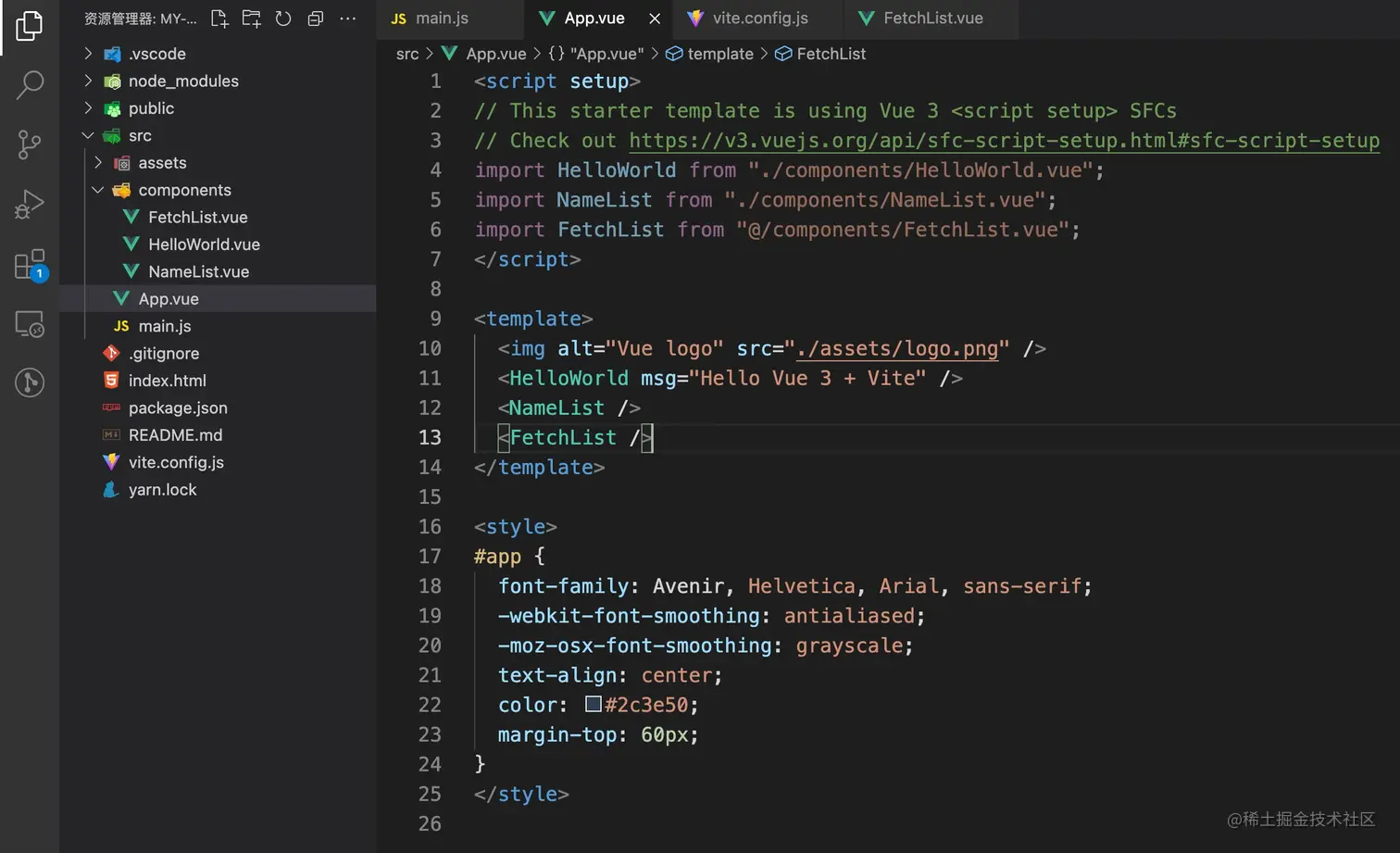
Task: Collapse the src folder
Action: tap(218, 135)
